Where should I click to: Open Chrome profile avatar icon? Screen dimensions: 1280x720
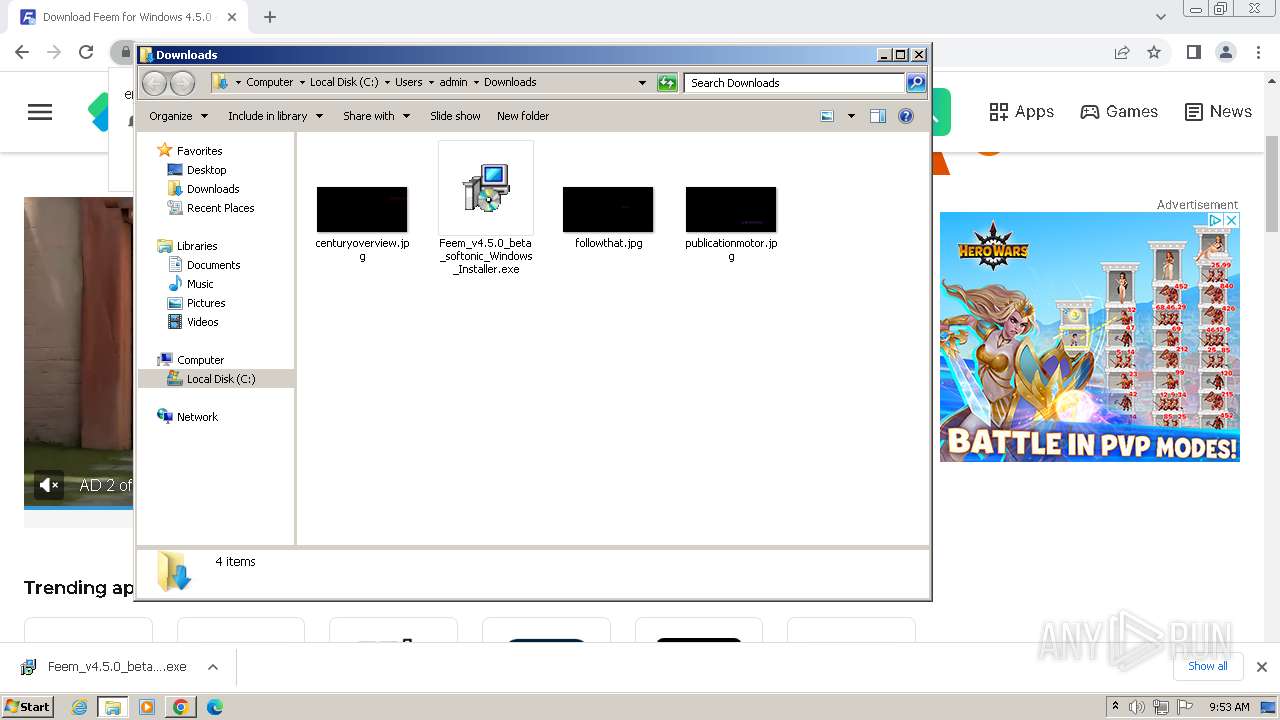[x=1225, y=52]
